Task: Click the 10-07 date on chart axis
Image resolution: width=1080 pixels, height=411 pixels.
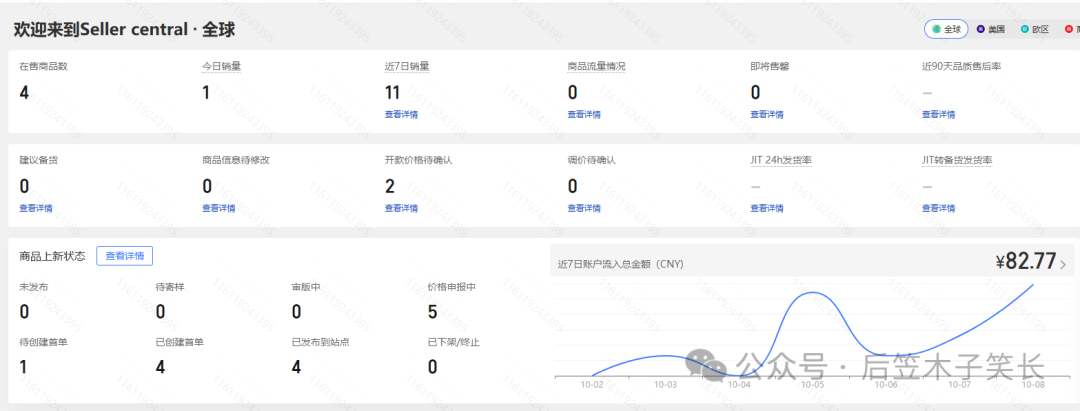Action: click(960, 385)
